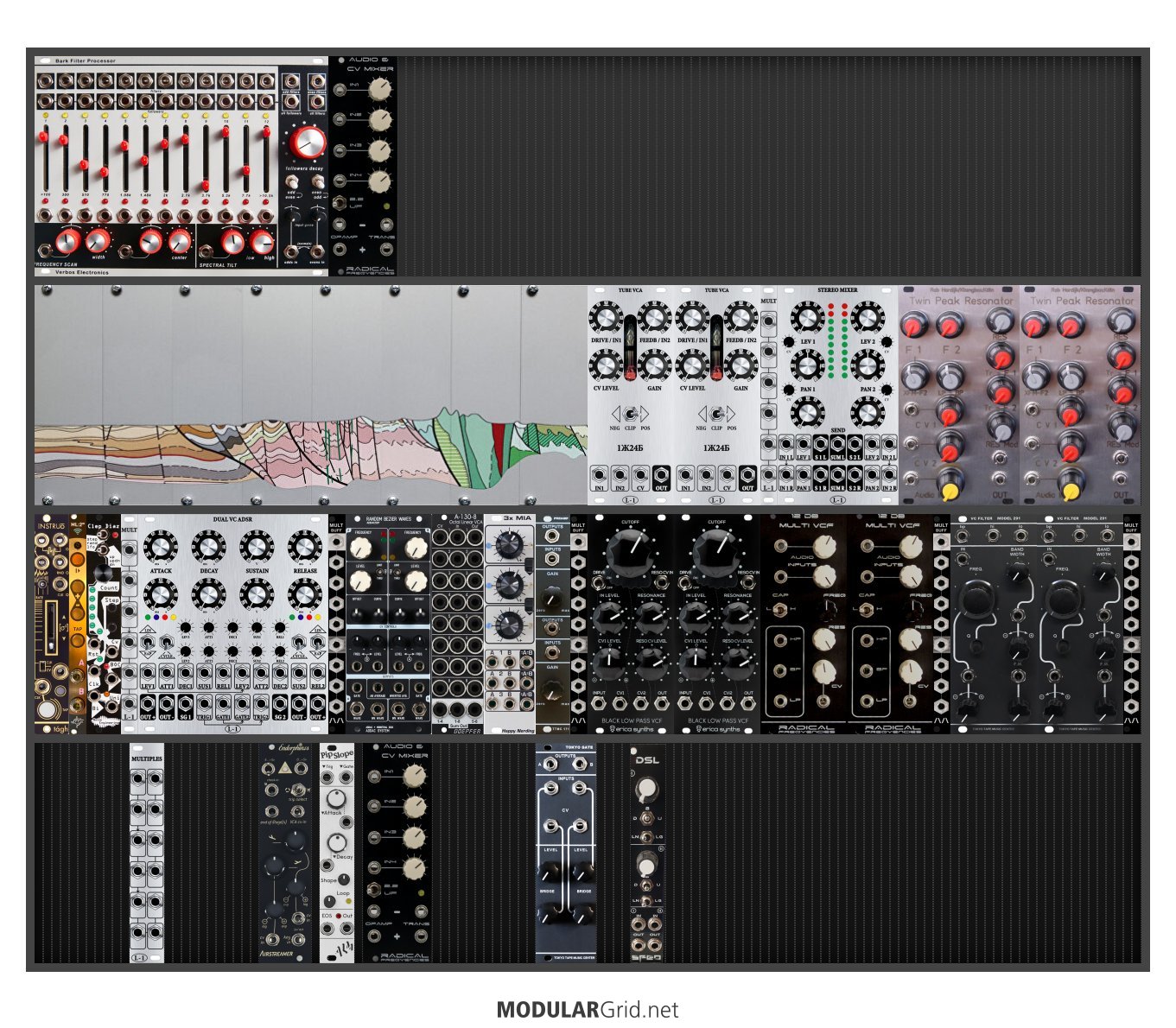Click GAIN knob on right Tube VCA
1176x1028 pixels.
point(741,366)
